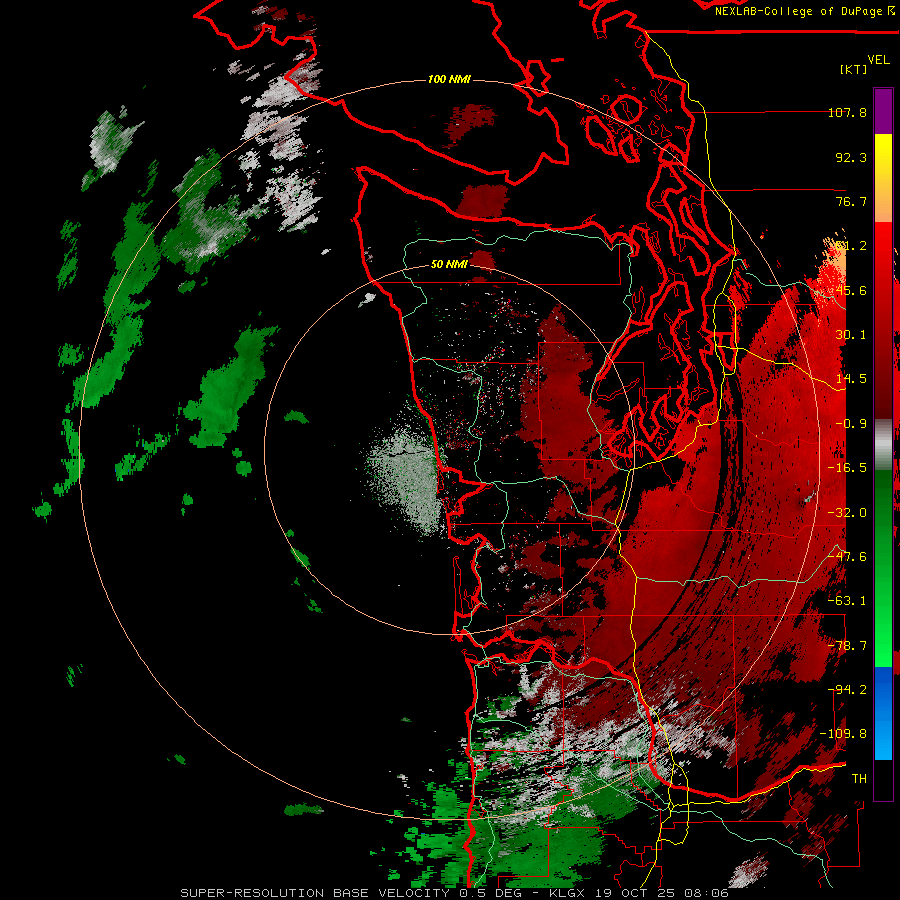Screen dimensions: 900x900
Task: Click the -63.1 scale value
Action: click(847, 601)
